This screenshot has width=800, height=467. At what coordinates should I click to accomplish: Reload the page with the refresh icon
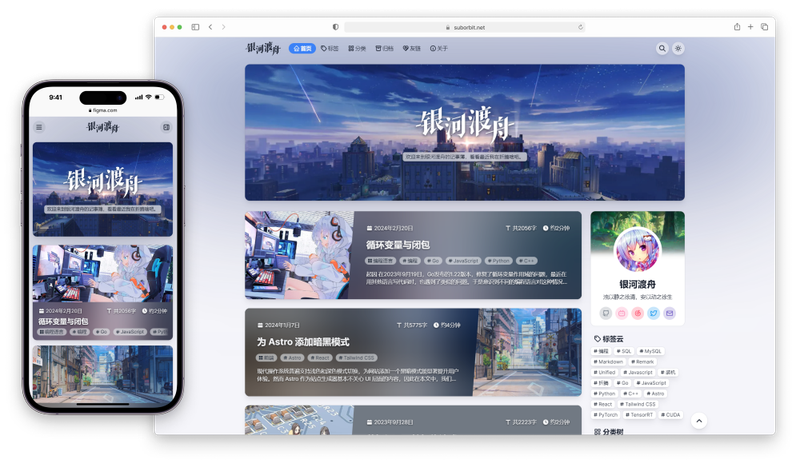pyautogui.click(x=580, y=27)
